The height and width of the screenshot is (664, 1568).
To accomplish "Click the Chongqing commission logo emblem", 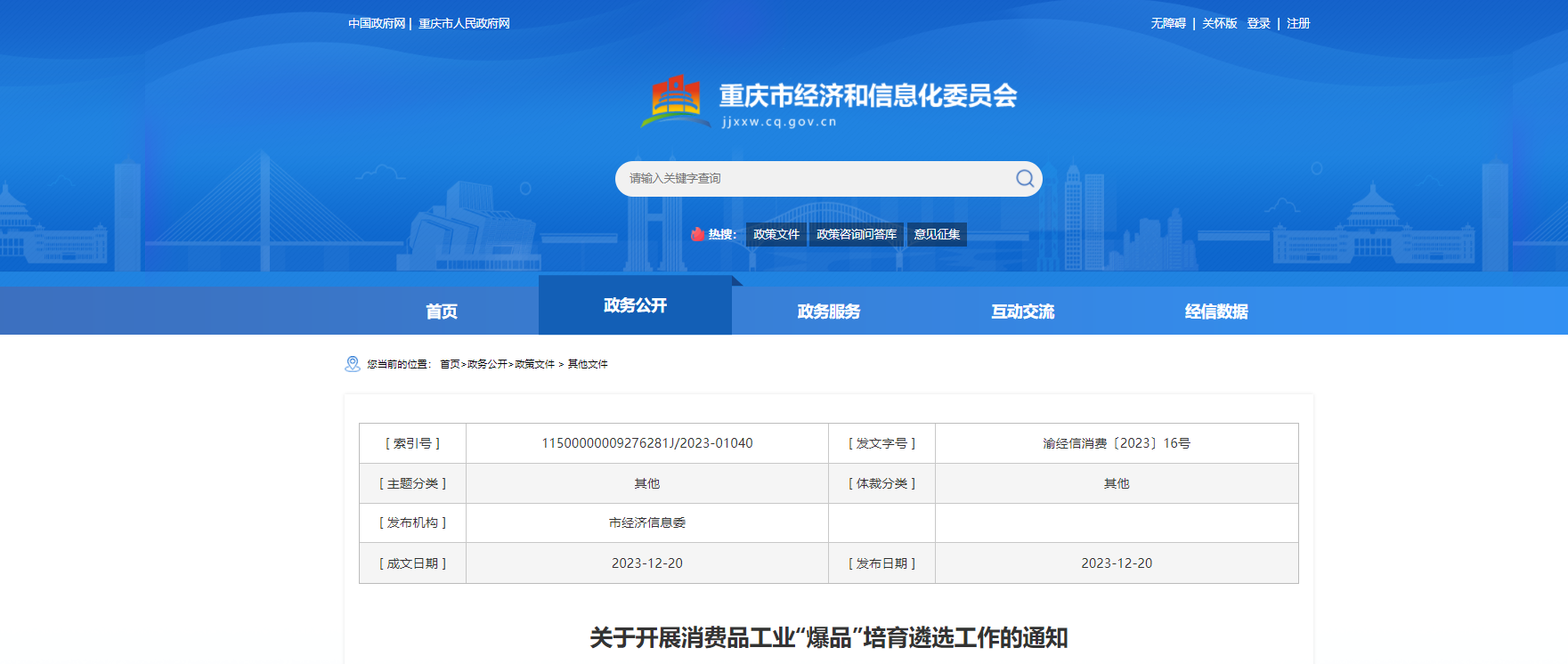I will click(676, 100).
